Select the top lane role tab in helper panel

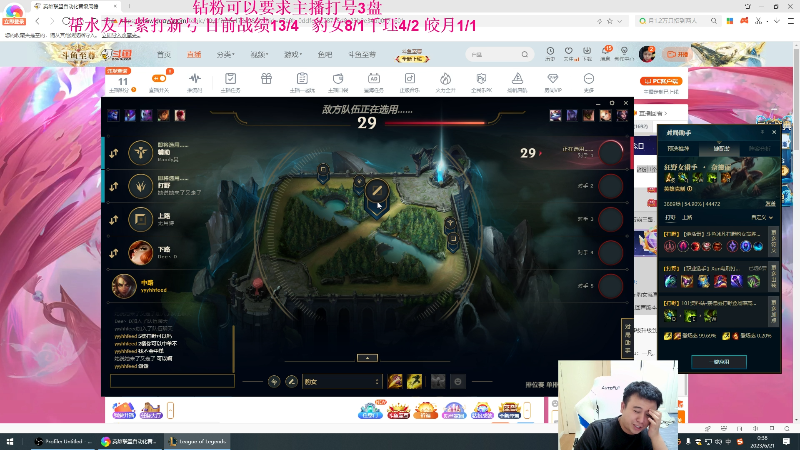coord(687,218)
